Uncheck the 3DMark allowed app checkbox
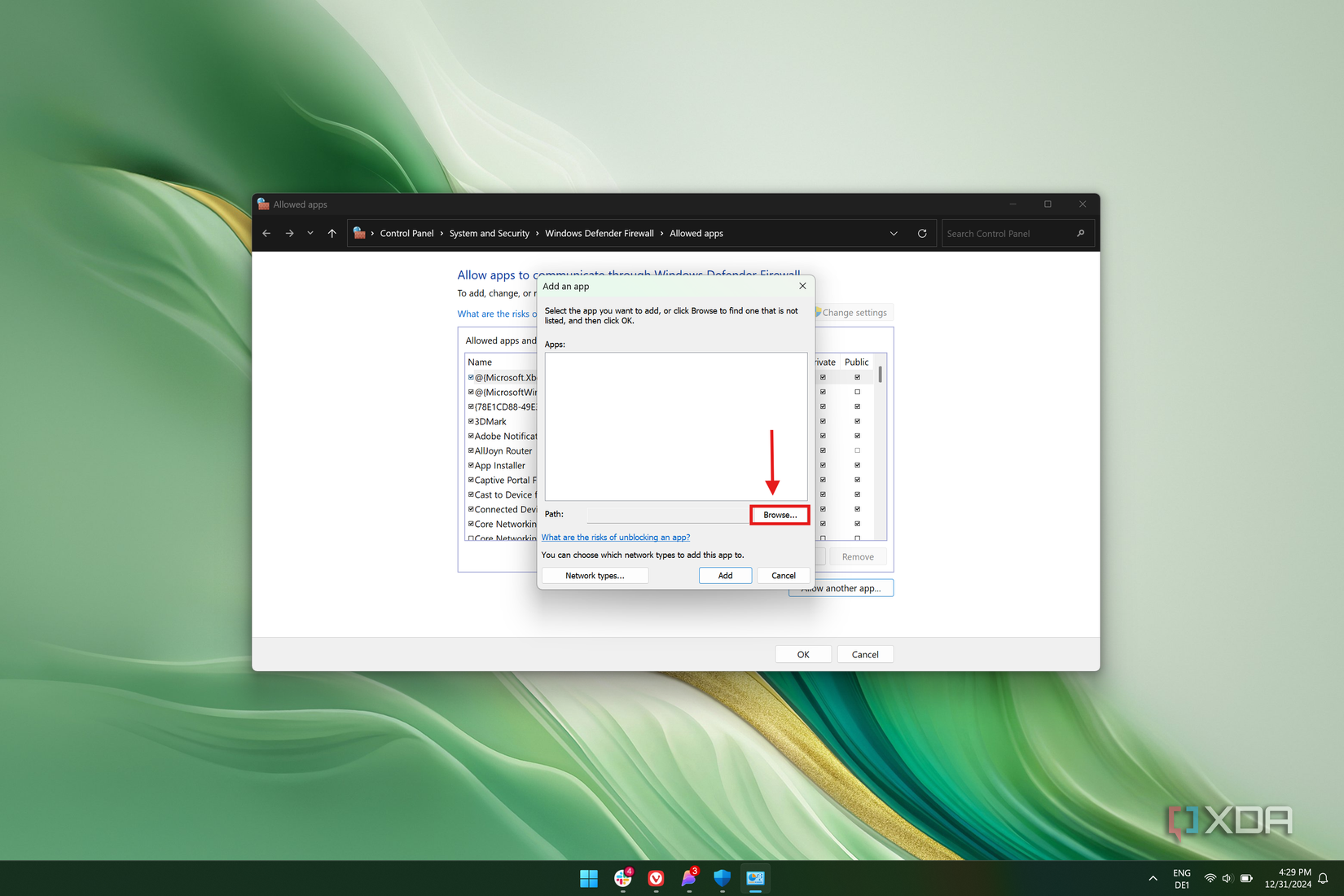Screen dimensions: 1344x896 pos(470,421)
